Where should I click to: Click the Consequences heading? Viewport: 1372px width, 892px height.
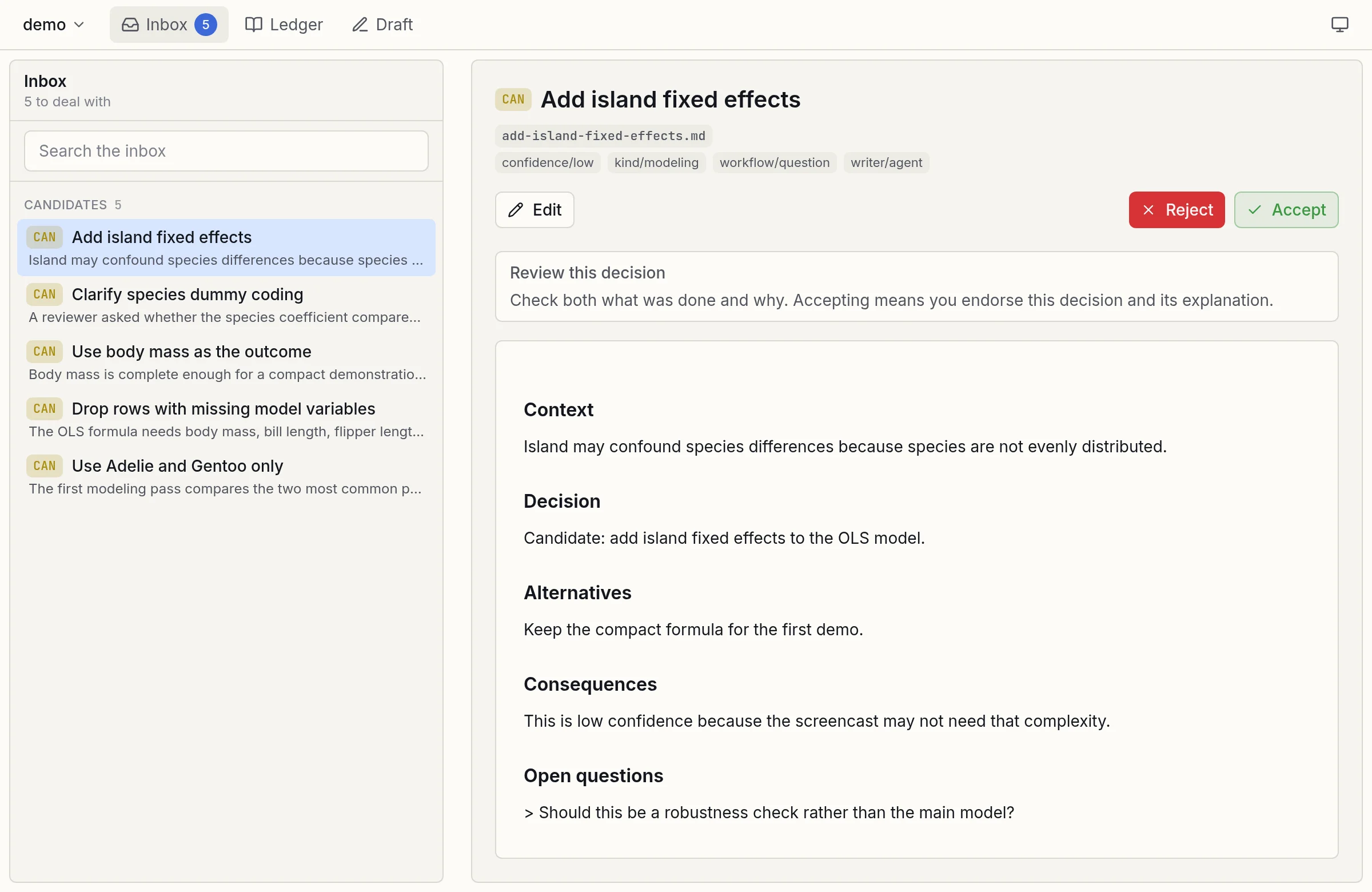[x=590, y=684]
